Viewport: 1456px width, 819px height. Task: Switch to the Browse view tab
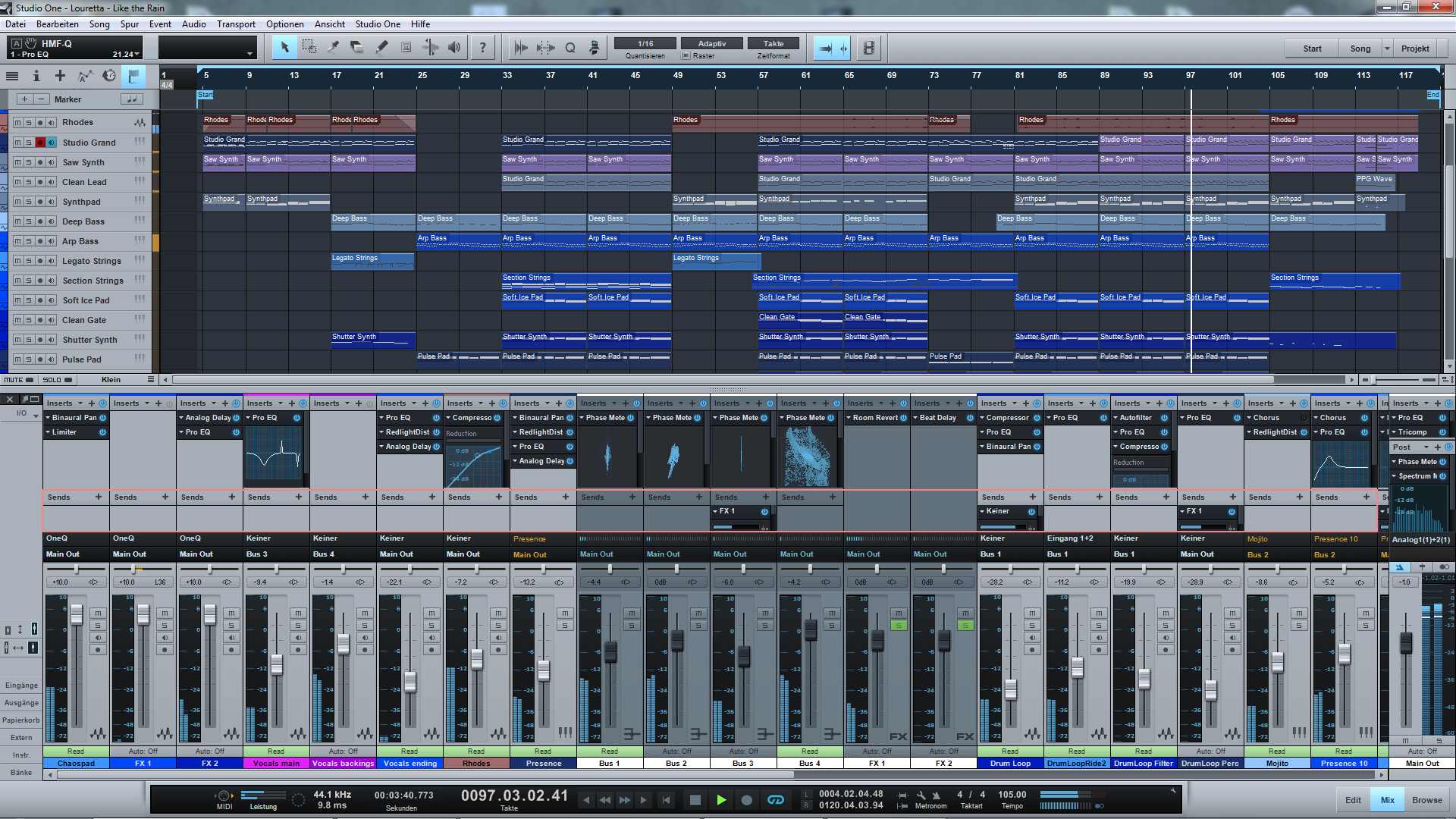click(x=1426, y=800)
